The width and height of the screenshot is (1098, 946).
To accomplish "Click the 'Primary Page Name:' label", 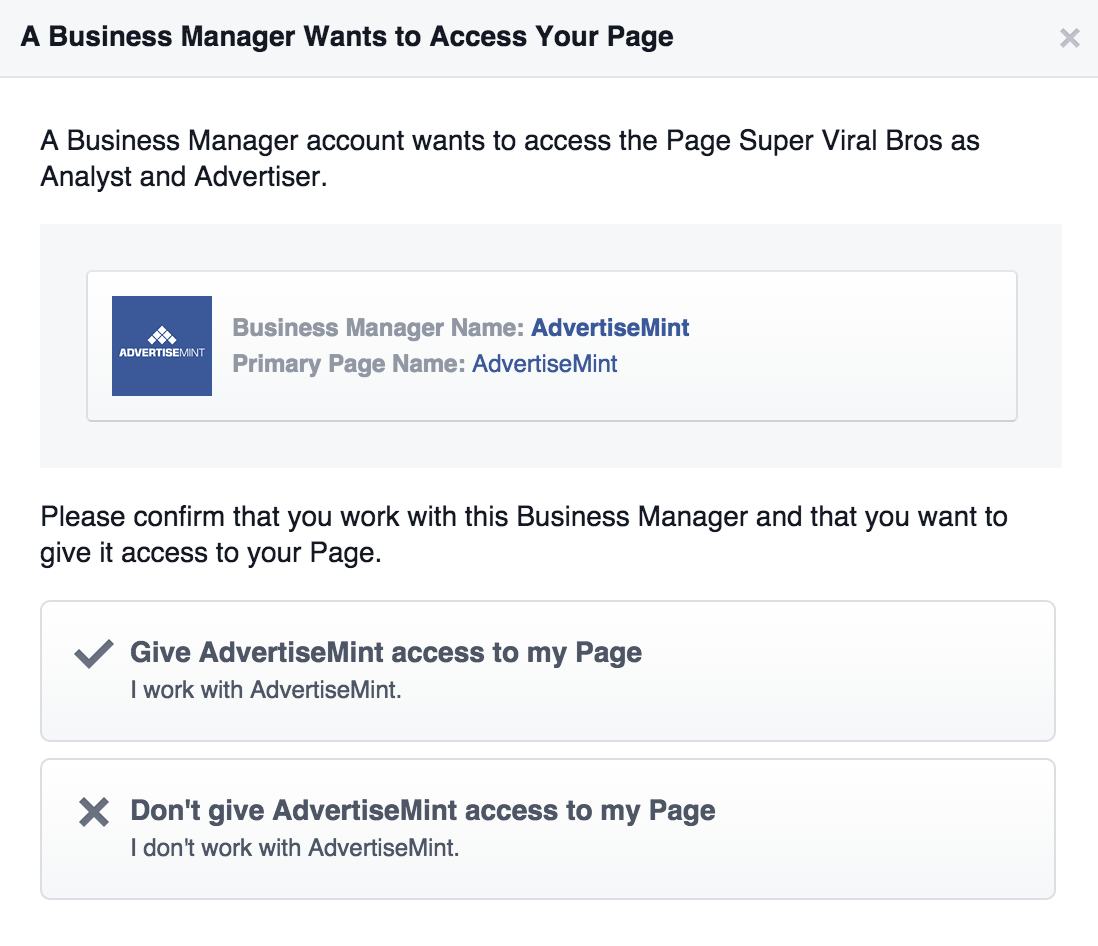I will pyautogui.click(x=349, y=364).
